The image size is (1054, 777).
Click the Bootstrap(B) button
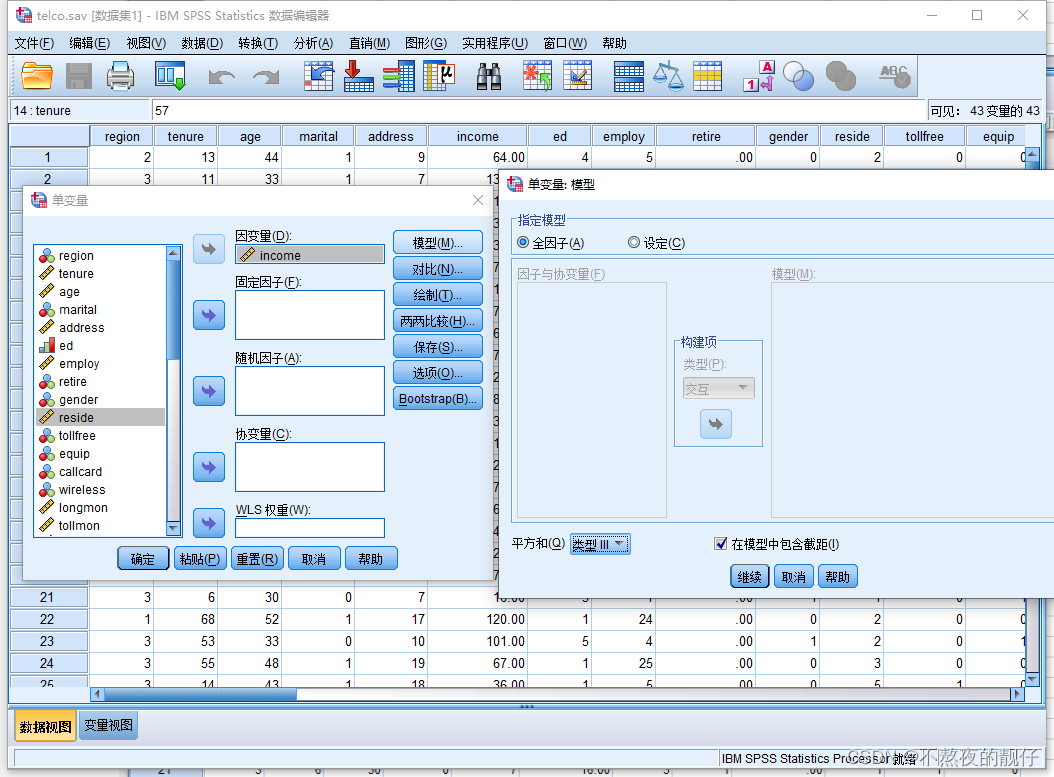pyautogui.click(x=438, y=399)
